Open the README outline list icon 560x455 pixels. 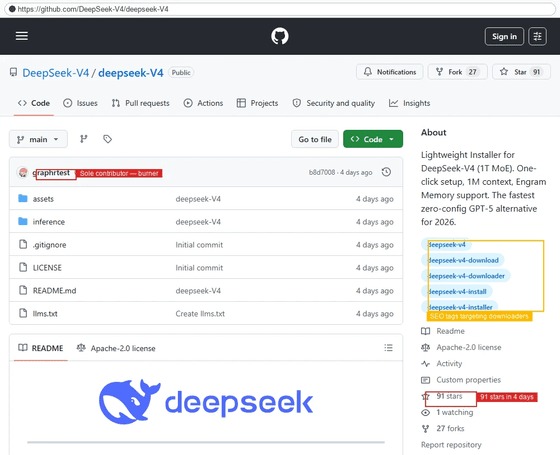[388, 348]
